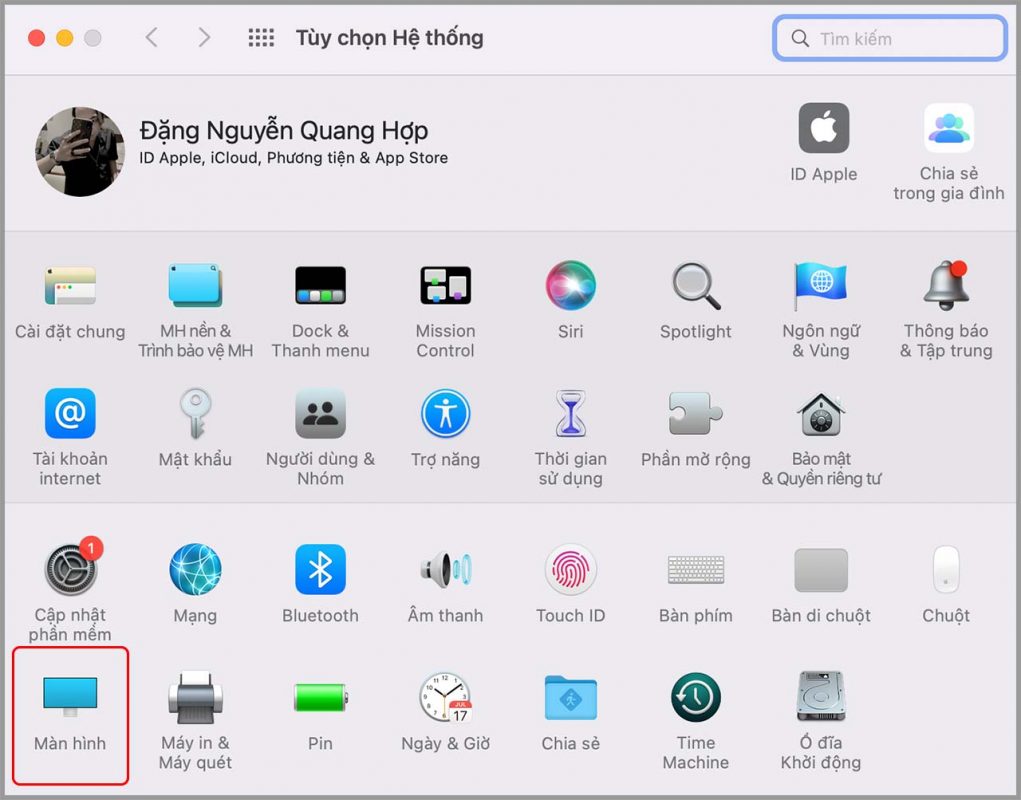
Task: Open Thông báo & Tập trung notifications
Action: (x=946, y=286)
